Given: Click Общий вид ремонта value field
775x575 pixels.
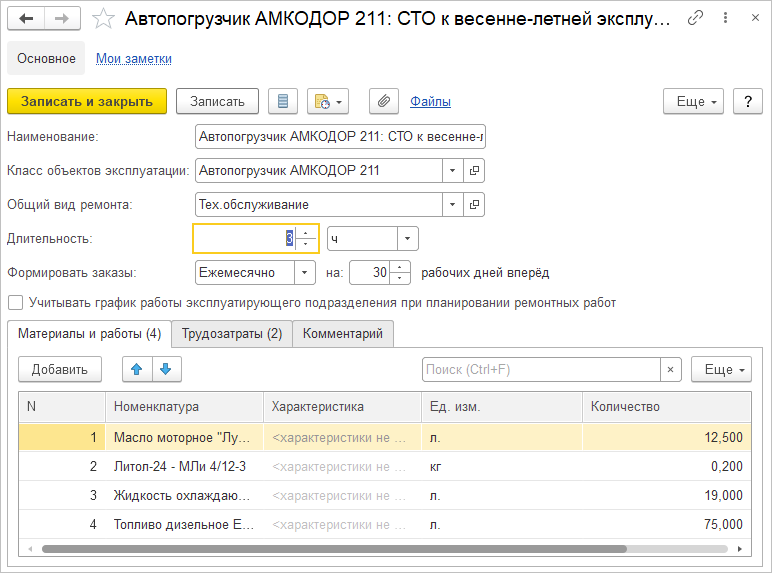Looking at the screenshot, I should click(x=319, y=205).
